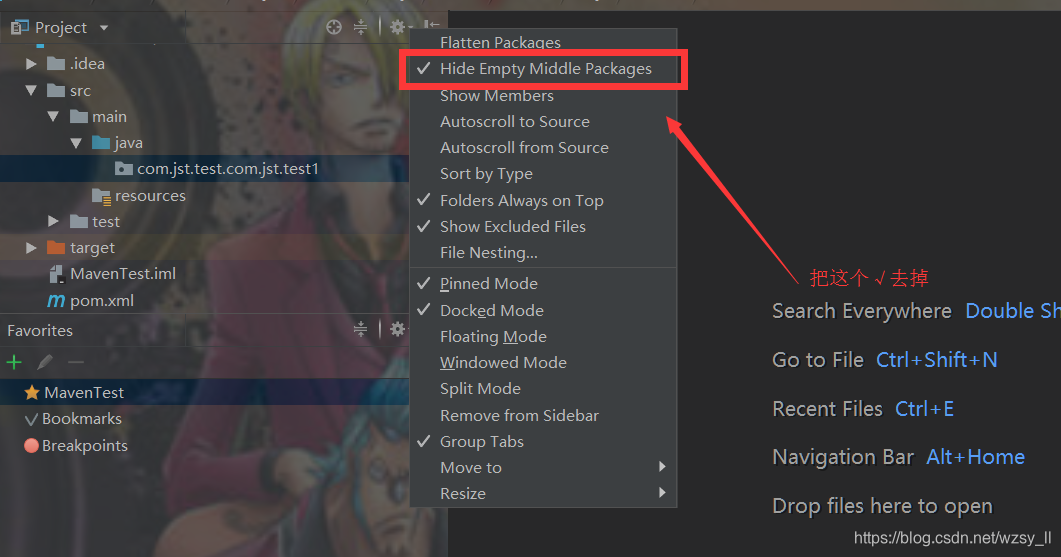The height and width of the screenshot is (557, 1061).
Task: Open the Move to submenu
Action: click(543, 468)
